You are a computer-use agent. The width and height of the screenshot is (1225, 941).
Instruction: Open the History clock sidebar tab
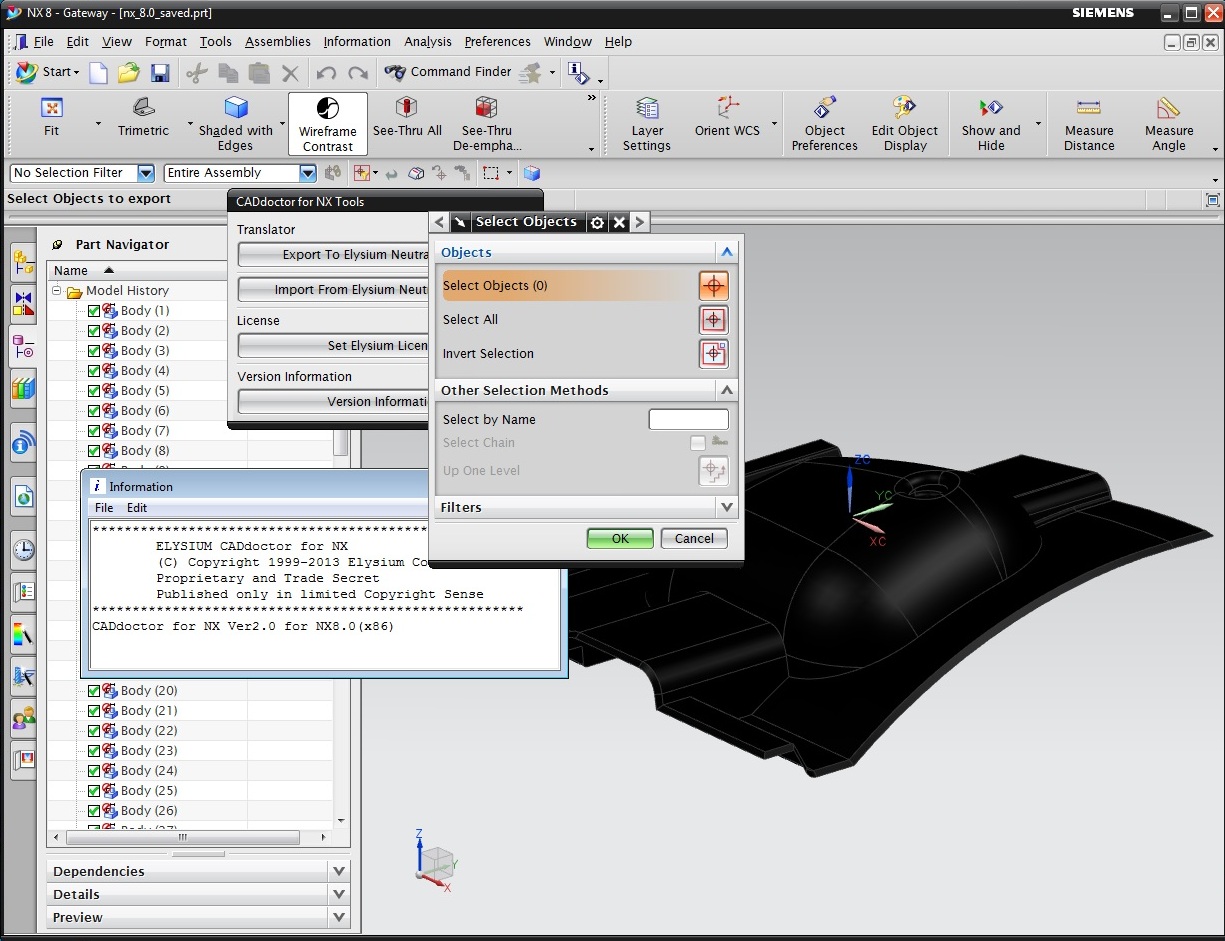coord(24,549)
